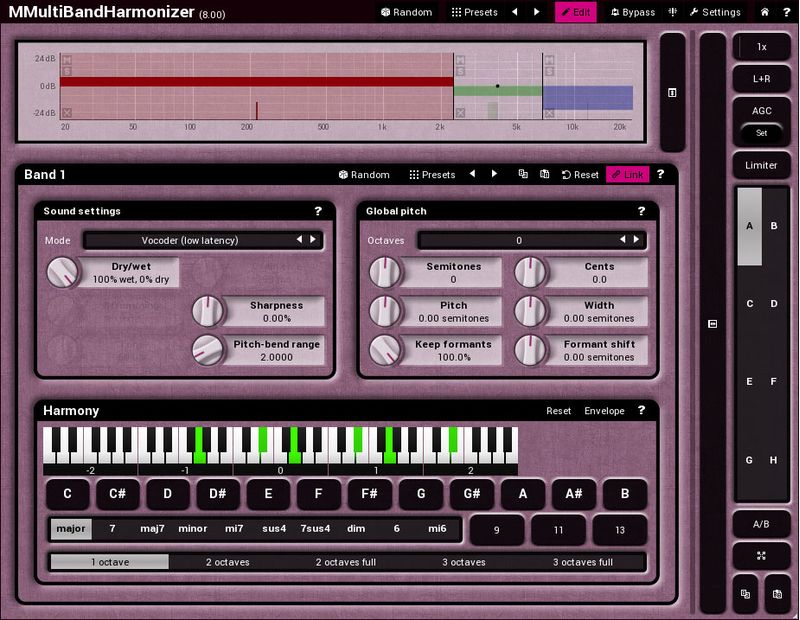Choose the 2 octaves full option
This screenshot has height=620, width=800.
(x=346, y=562)
